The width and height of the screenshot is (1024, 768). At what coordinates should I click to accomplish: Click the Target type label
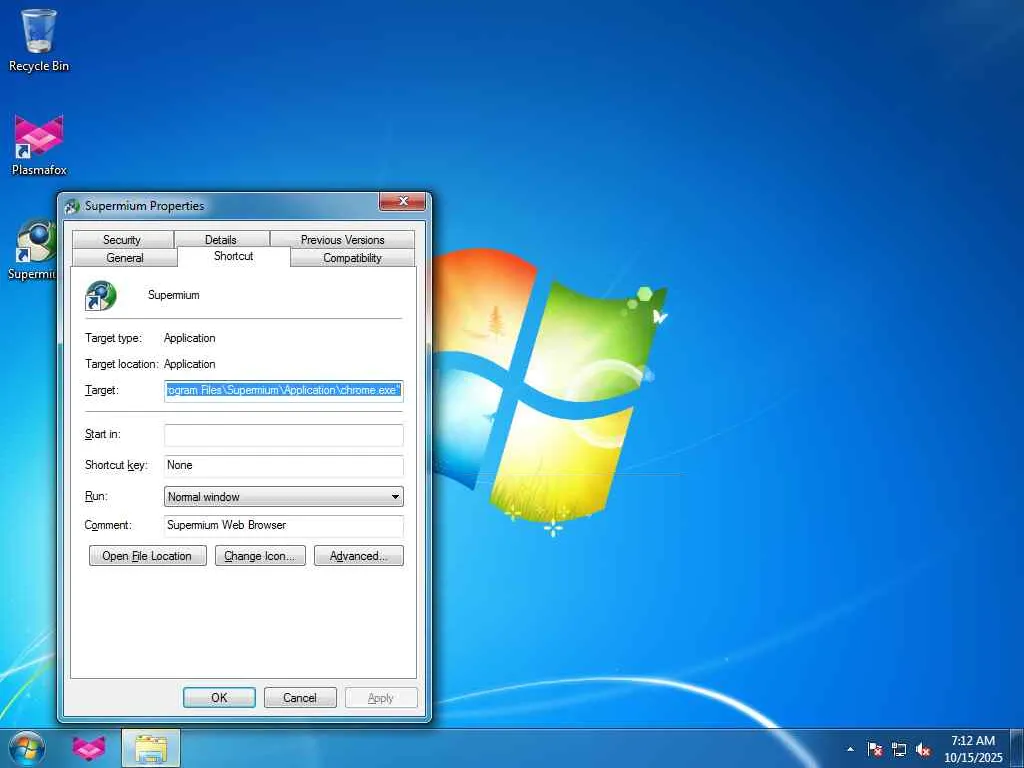pos(113,338)
